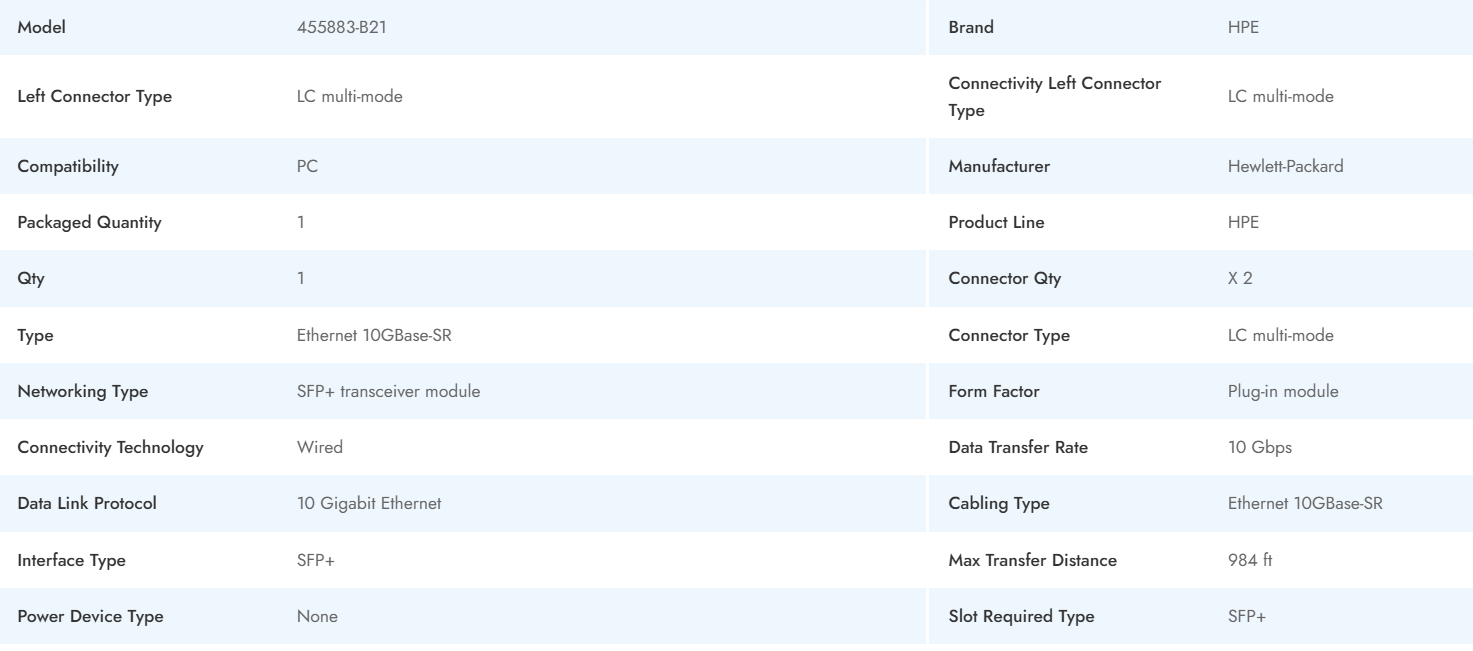Select the Cabling Type label

tap(998, 504)
